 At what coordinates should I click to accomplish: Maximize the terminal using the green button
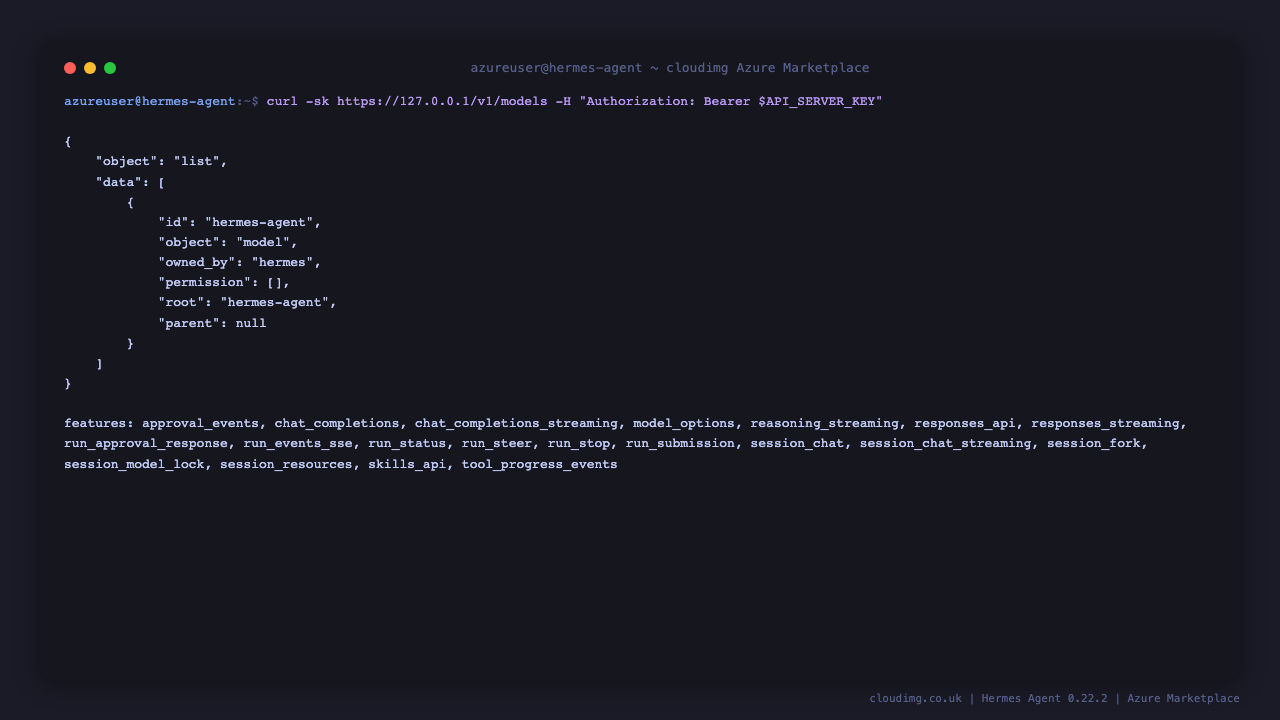[110, 68]
